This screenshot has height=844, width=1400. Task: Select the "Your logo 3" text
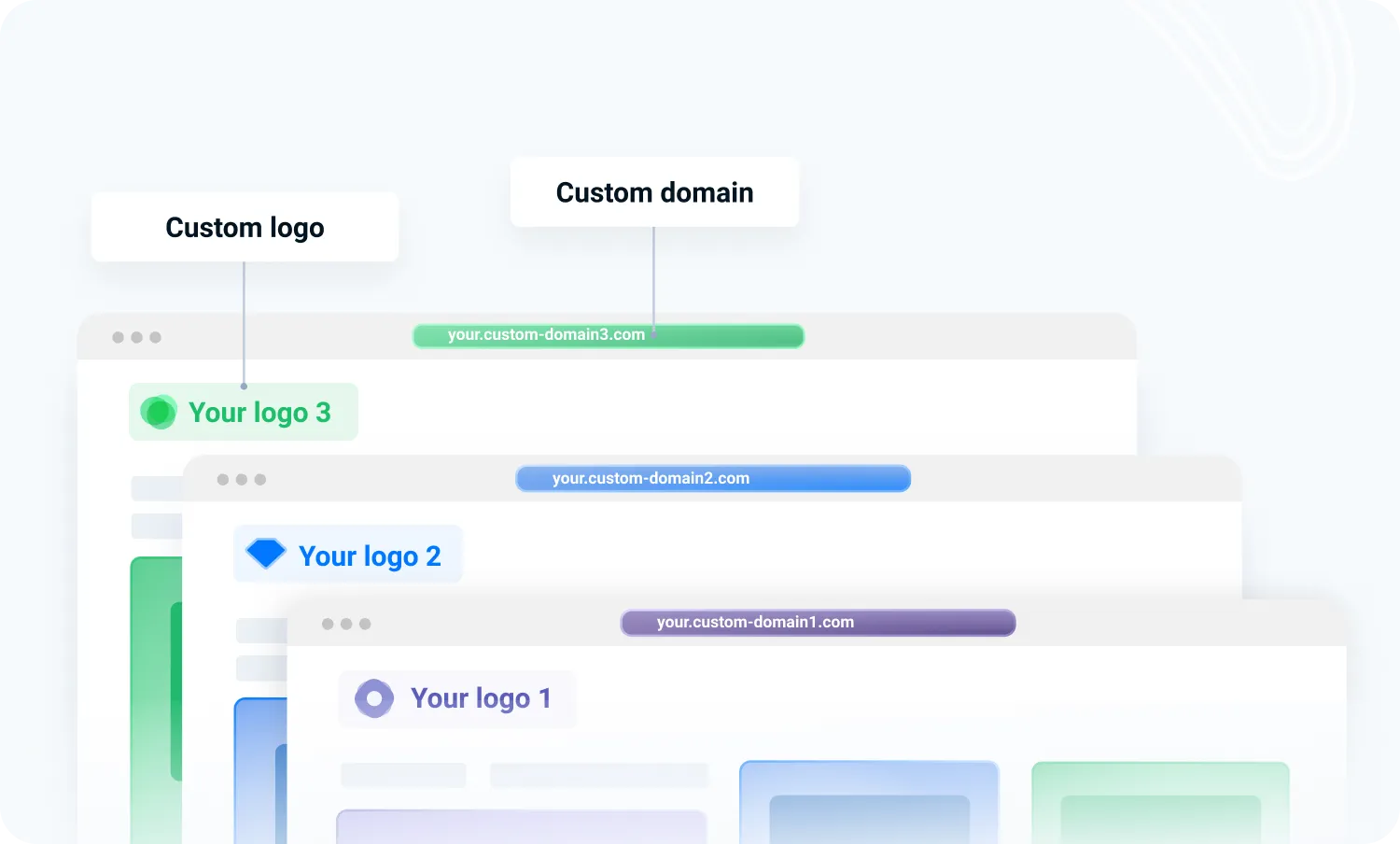[x=259, y=413]
